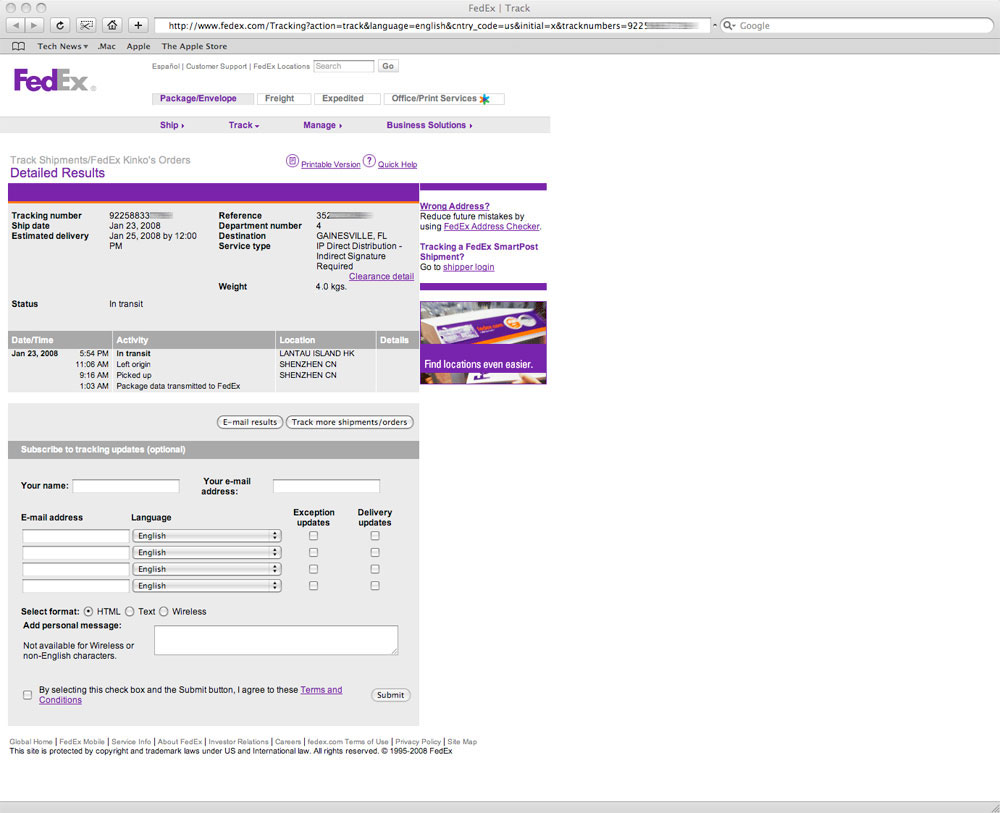Open fourth English language dropdown
Screen dimensions: 1000x813
pyautogui.click(x=207, y=585)
